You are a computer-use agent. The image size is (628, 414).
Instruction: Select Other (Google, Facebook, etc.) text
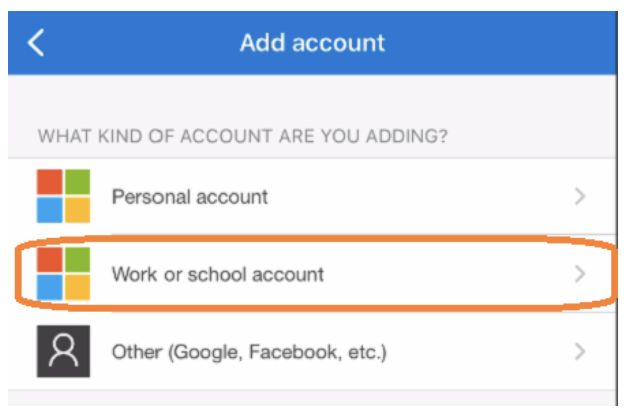[249, 352]
